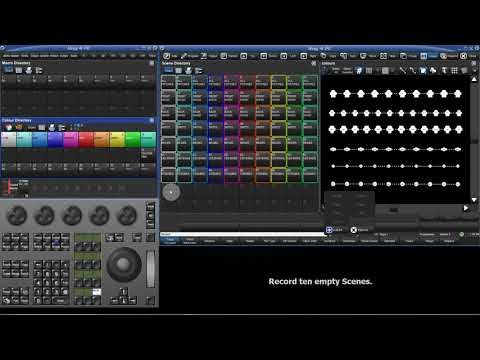Click the Record button in the popup
Image resolution: width=480 pixels, height=360 pixels.
click(x=334, y=230)
